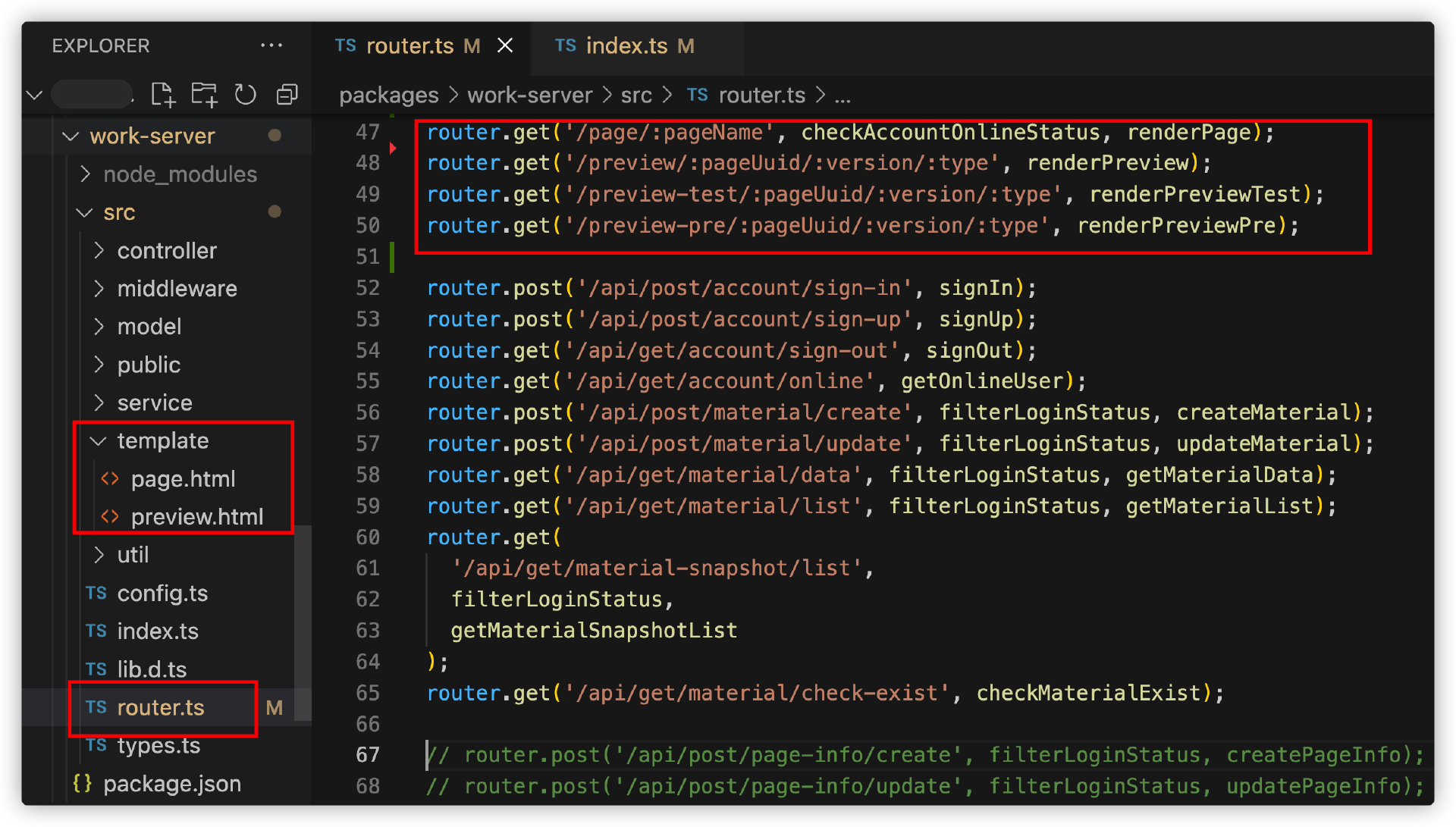1456x827 pixels.
Task: Open the Explorer more actions ellipsis
Action: click(271, 45)
